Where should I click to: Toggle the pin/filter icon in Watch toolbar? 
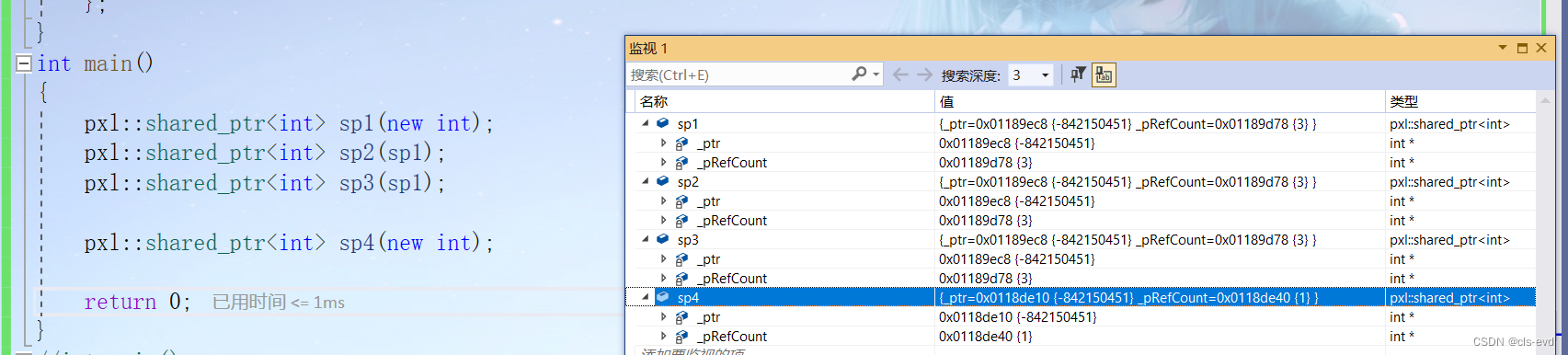pos(1078,74)
